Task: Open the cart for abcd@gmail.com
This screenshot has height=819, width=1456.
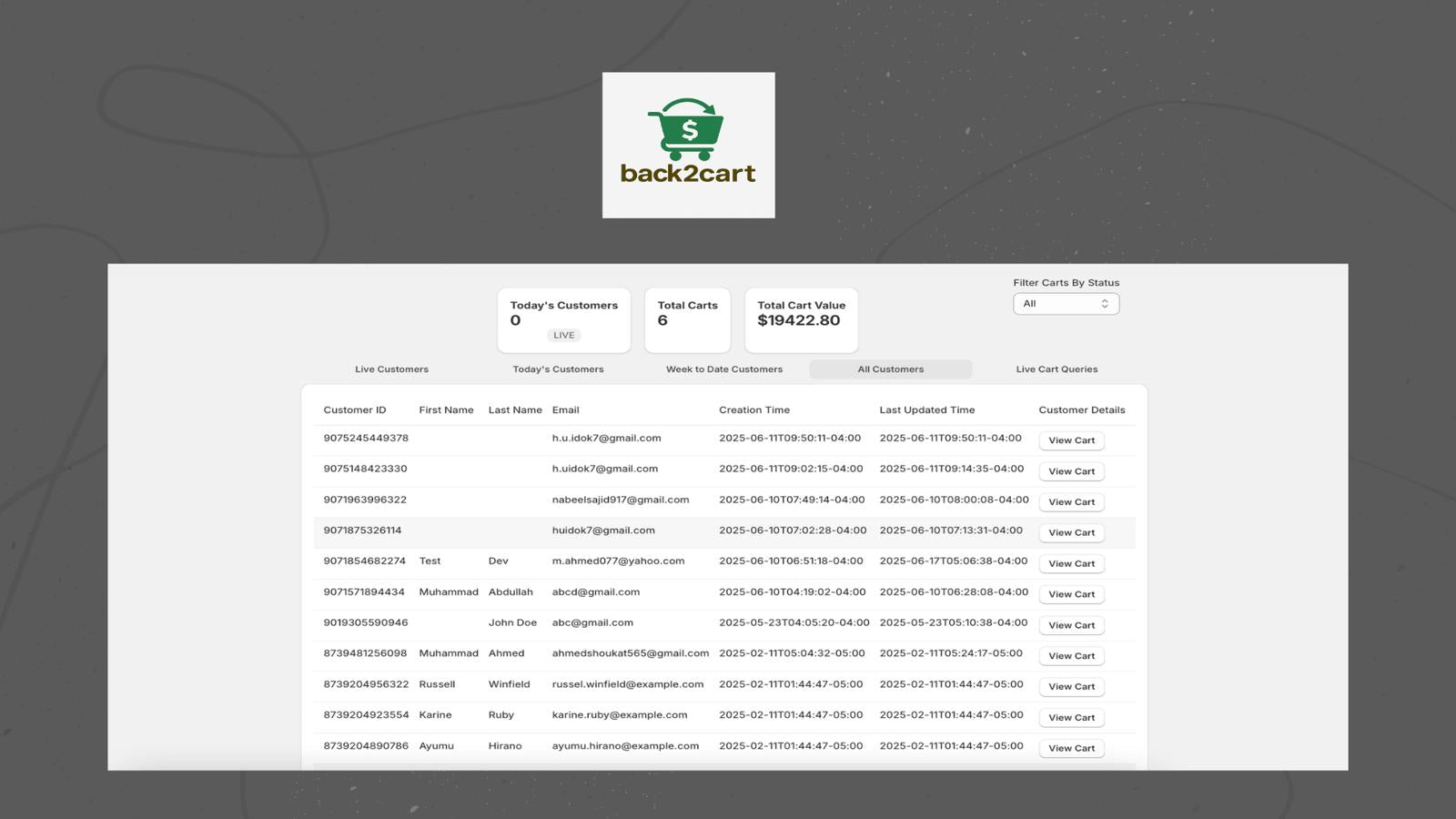Action: [x=1071, y=594]
